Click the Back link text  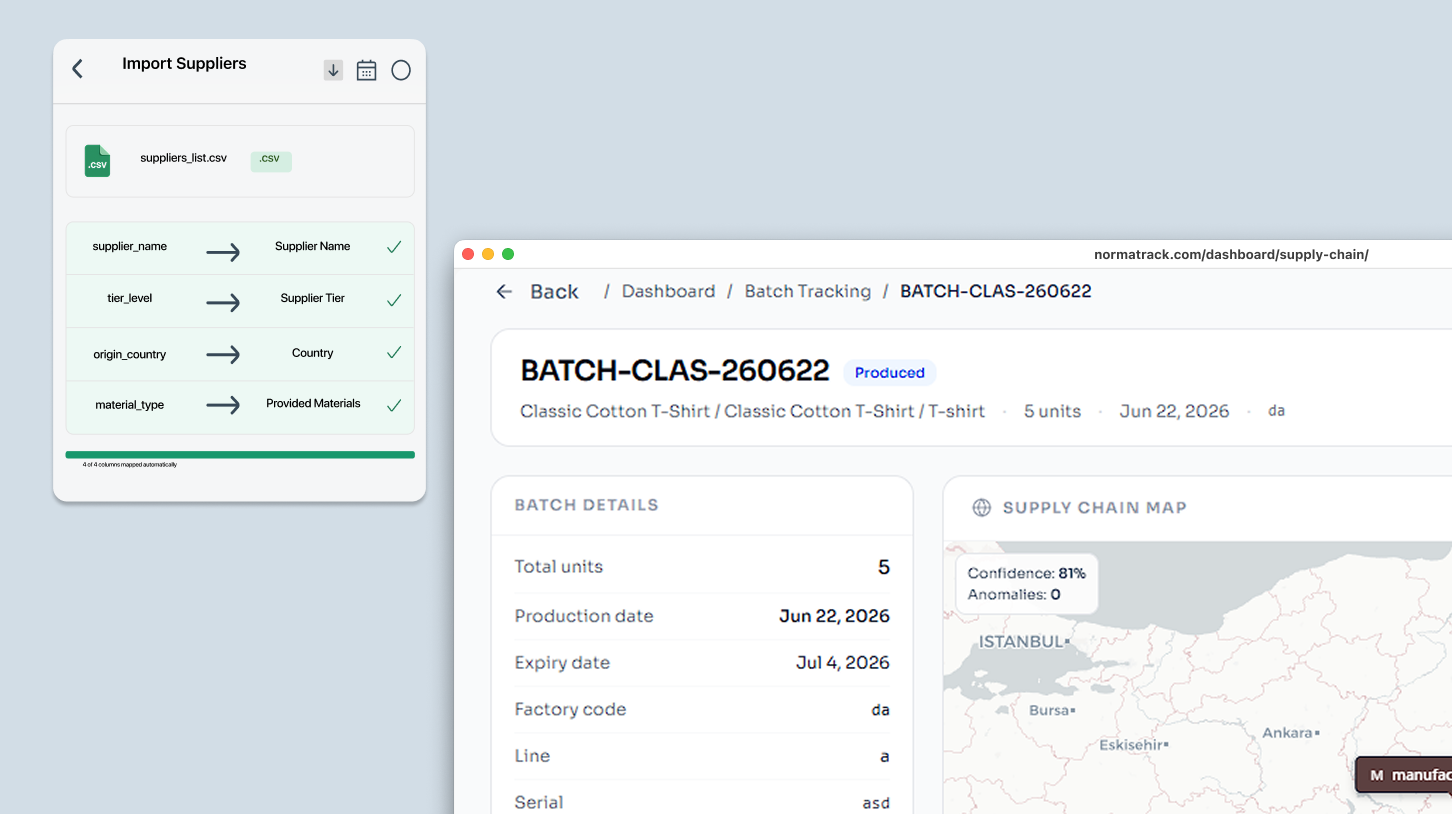[x=554, y=292]
